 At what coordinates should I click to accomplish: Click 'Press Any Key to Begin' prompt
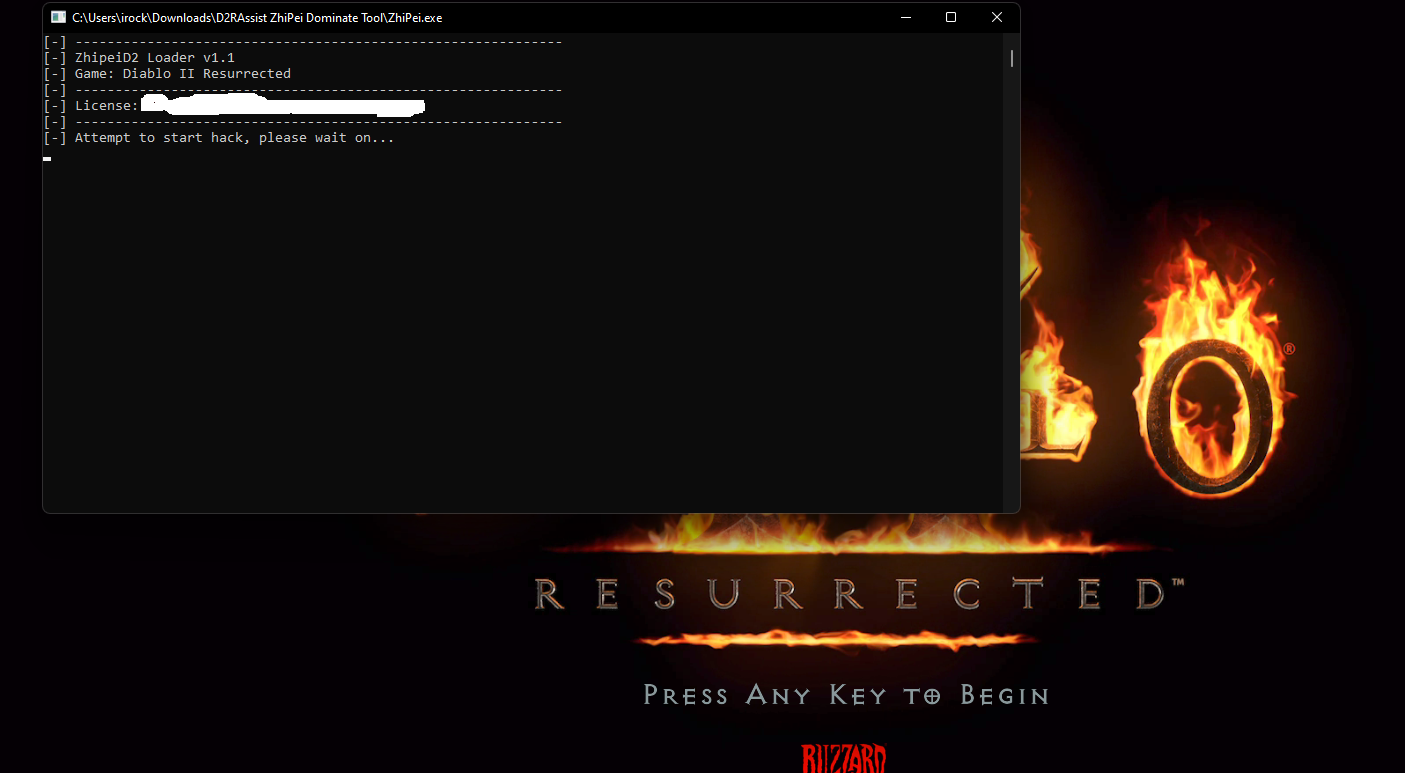[845, 695]
